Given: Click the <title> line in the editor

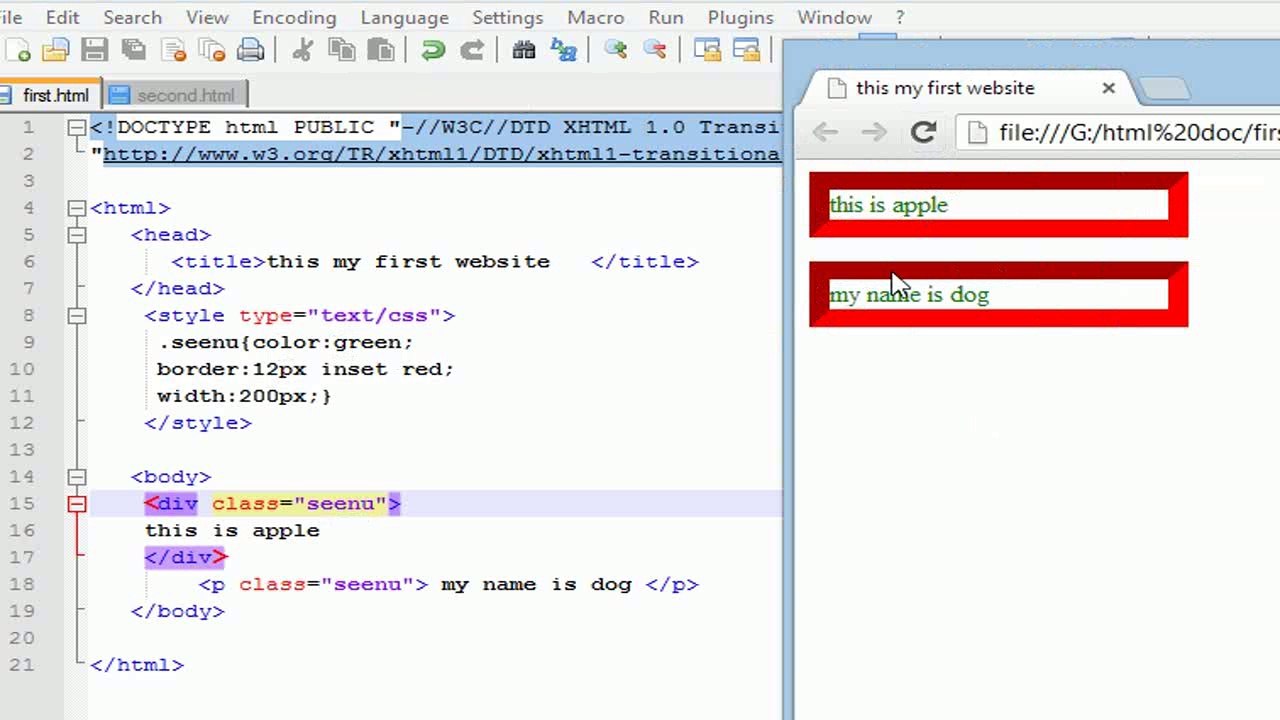Looking at the screenshot, I should (435, 262).
